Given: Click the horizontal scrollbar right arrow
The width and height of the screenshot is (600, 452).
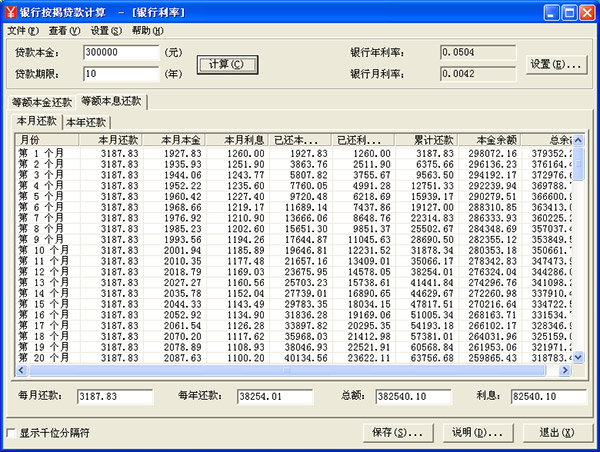Looking at the screenshot, I should [565, 370].
